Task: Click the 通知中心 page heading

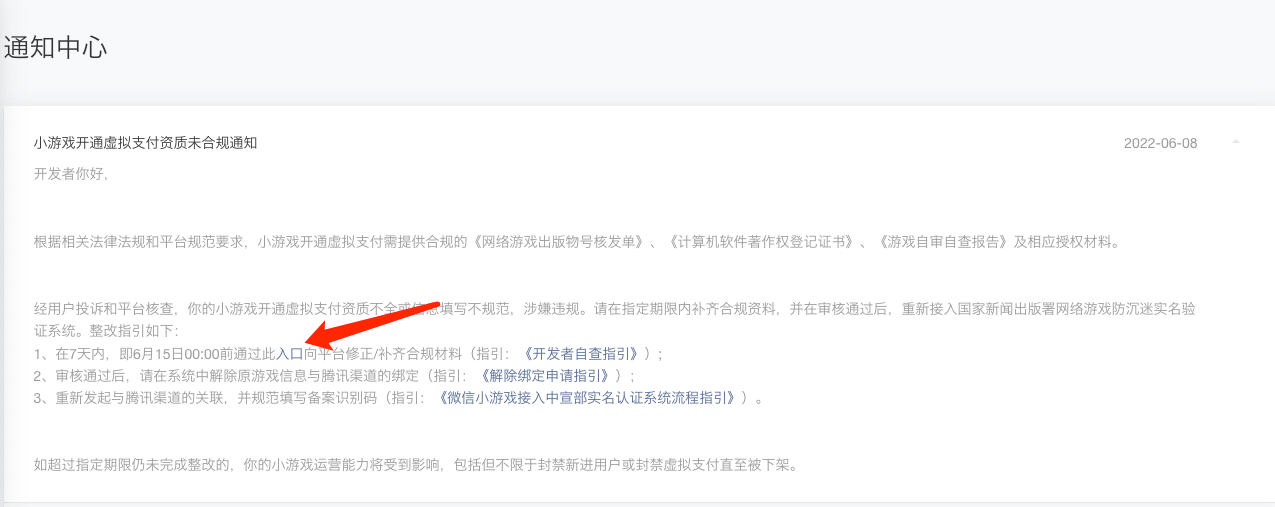Action: tap(55, 47)
